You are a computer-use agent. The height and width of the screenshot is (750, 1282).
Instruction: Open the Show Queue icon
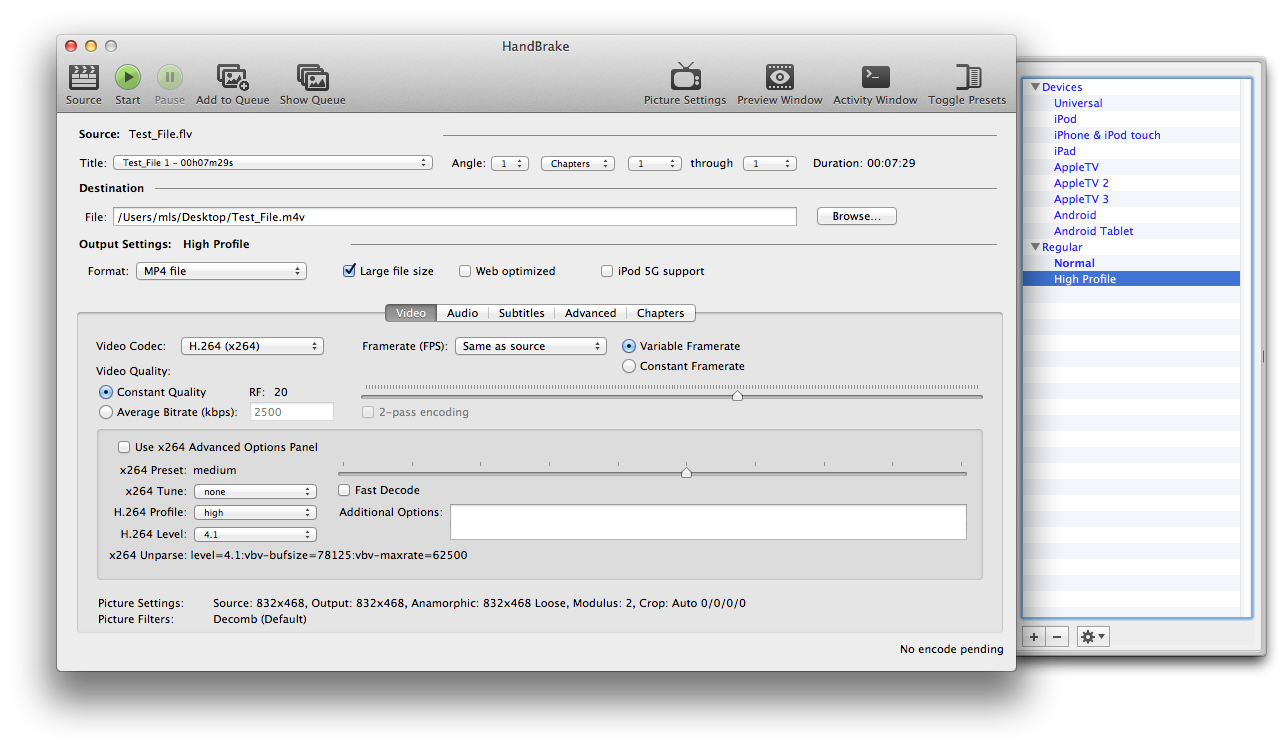click(312, 78)
